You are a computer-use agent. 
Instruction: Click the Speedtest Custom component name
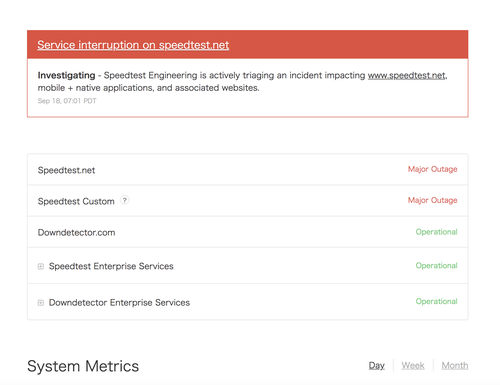(76, 201)
